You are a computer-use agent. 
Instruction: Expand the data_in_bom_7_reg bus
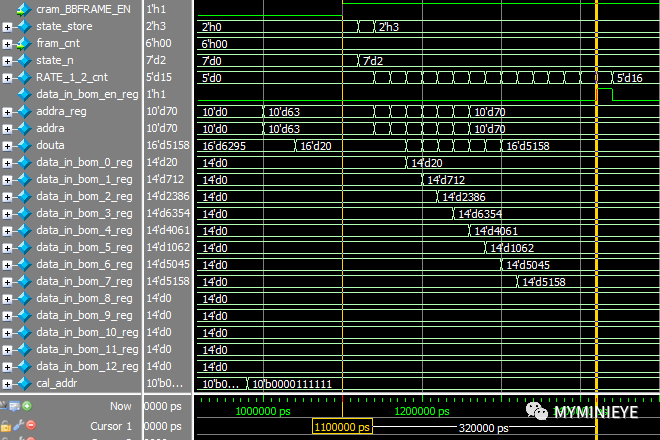click(7, 282)
